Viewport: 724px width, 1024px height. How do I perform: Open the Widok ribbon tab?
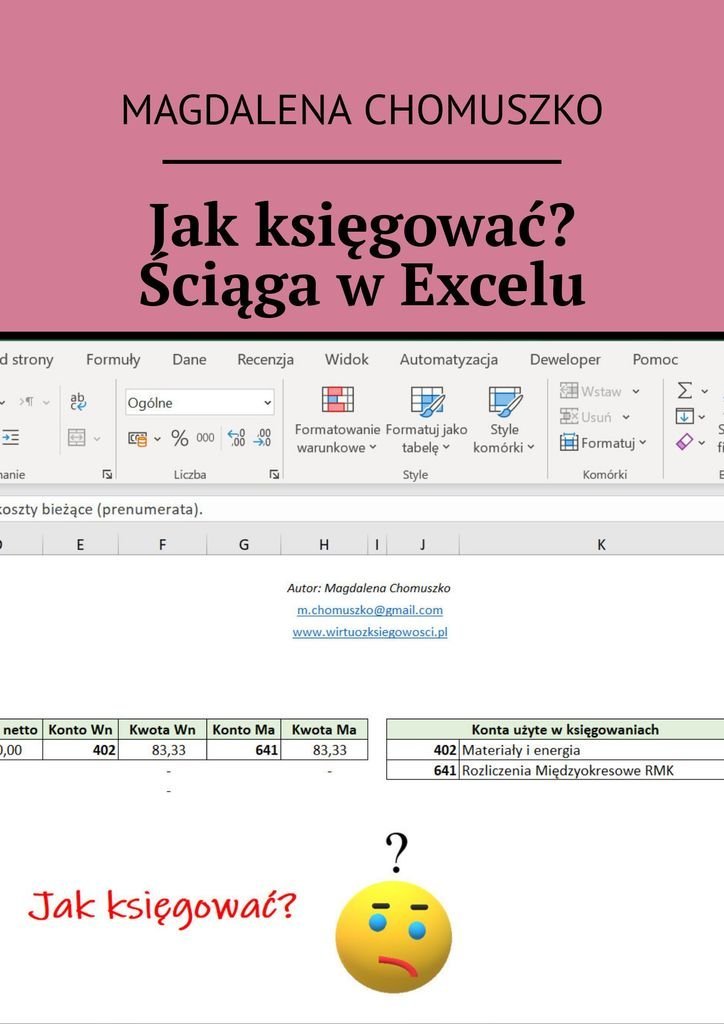click(346, 360)
